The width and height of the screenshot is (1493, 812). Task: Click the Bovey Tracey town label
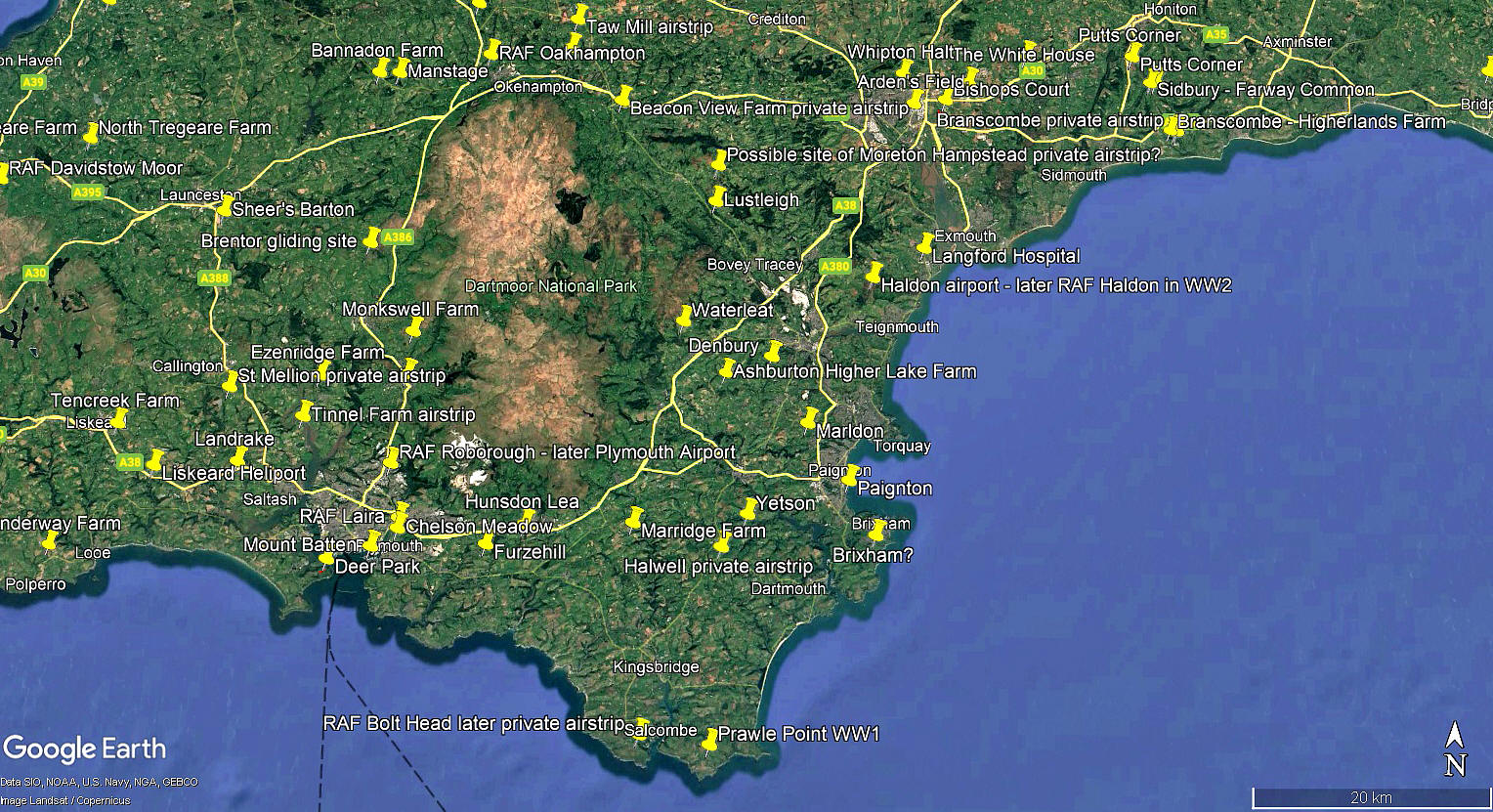(x=755, y=265)
